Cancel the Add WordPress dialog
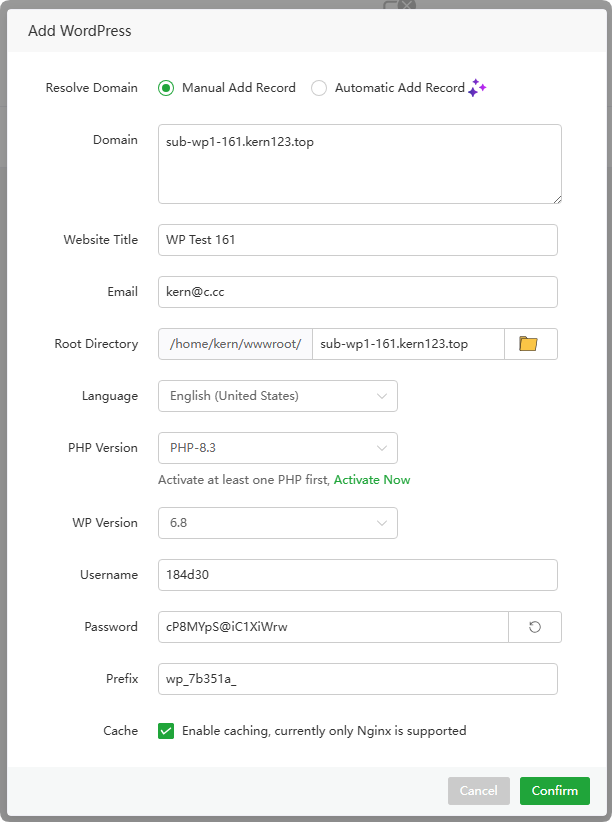Viewport: 612px width, 822px height. point(478,791)
